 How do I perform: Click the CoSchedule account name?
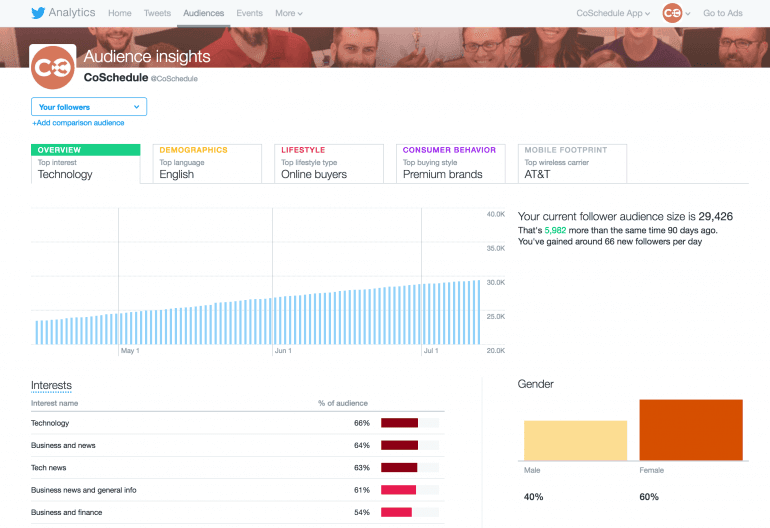coord(116,78)
